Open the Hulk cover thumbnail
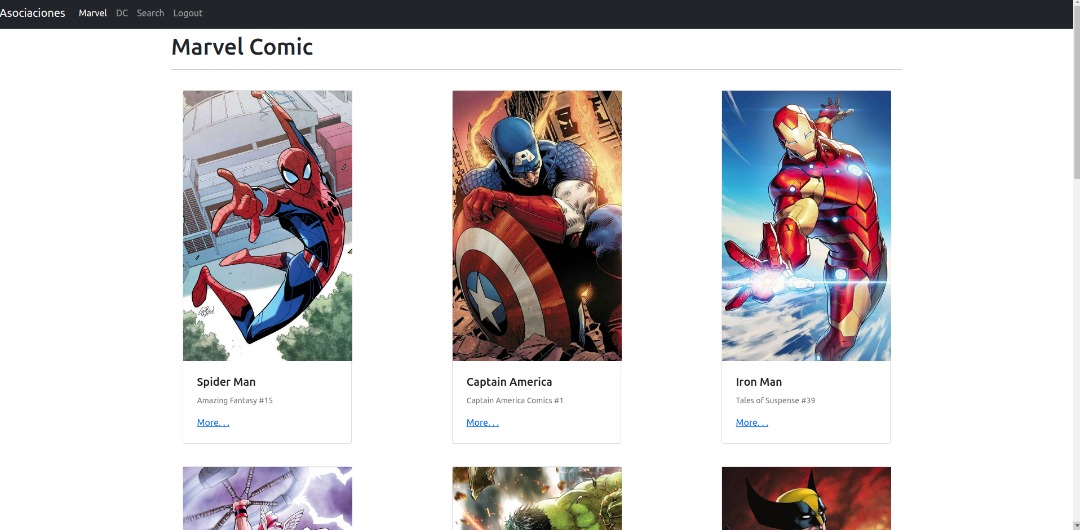 [537, 498]
